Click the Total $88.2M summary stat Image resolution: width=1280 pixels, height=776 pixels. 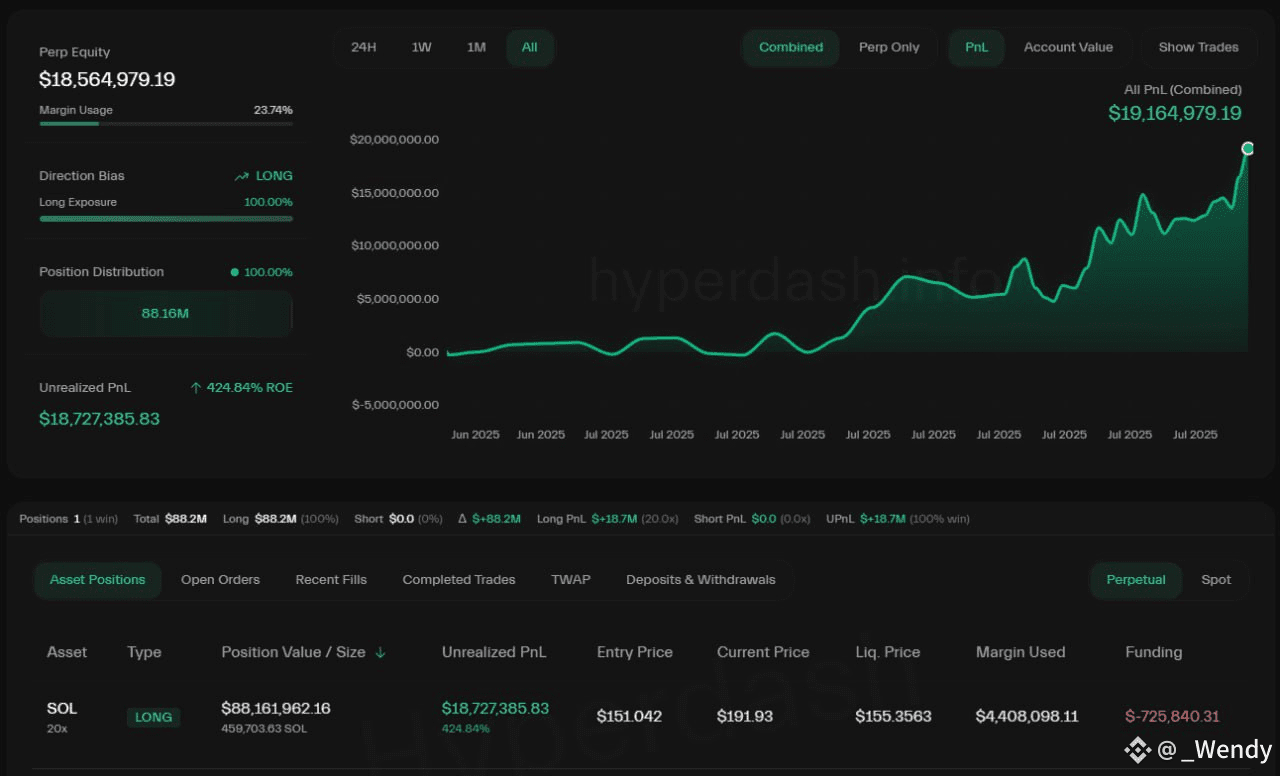(x=170, y=519)
